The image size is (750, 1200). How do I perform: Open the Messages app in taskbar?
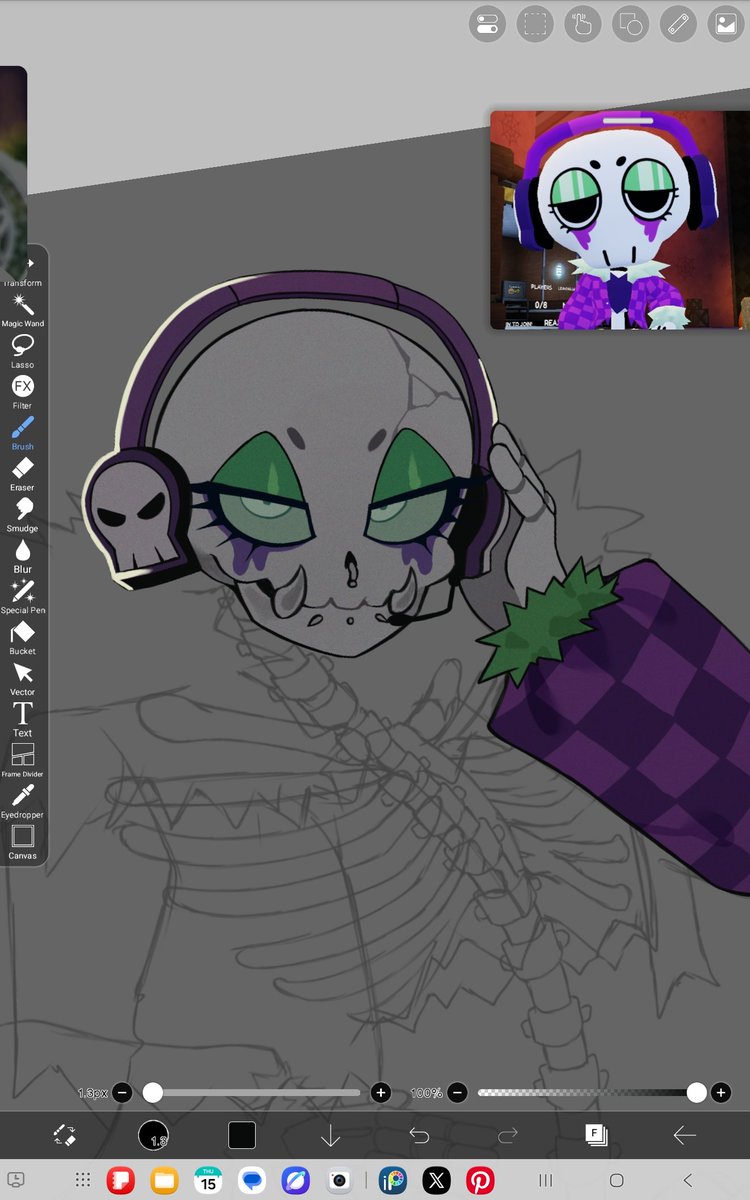point(252,1180)
